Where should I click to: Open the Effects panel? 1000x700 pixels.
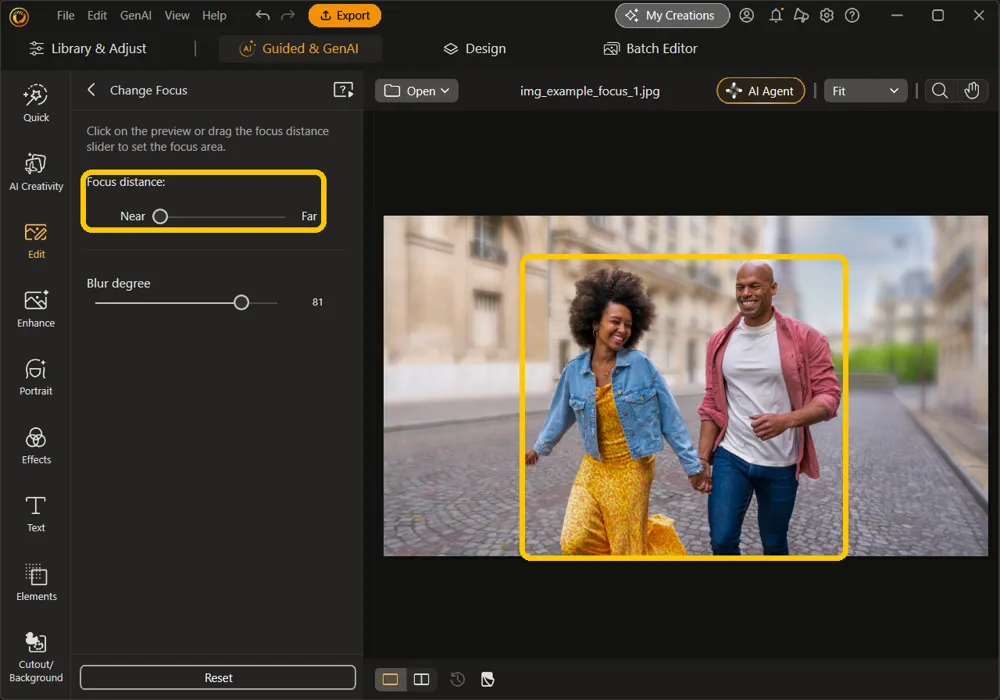36,446
